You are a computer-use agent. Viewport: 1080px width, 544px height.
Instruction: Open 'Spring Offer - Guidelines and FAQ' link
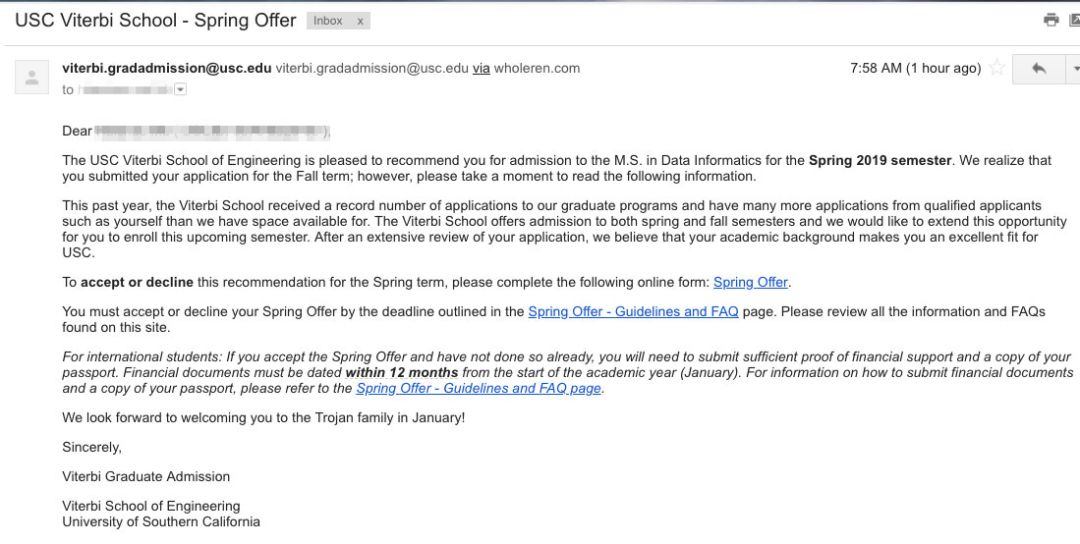633,312
